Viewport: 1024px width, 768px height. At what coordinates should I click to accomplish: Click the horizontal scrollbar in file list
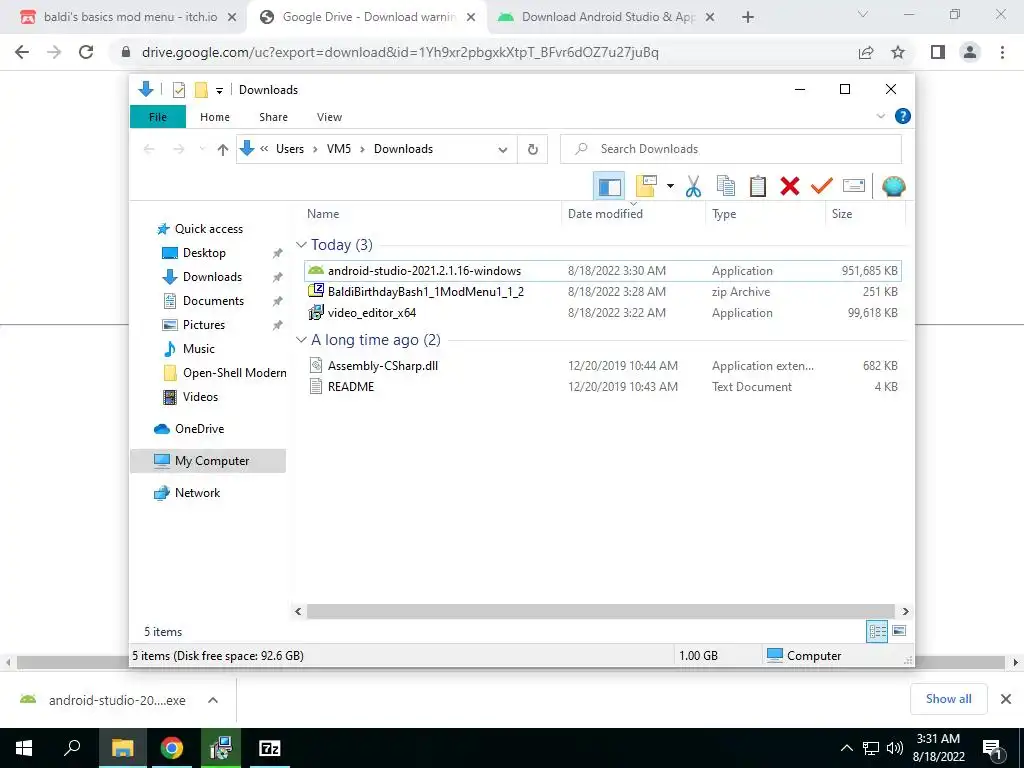[601, 612]
